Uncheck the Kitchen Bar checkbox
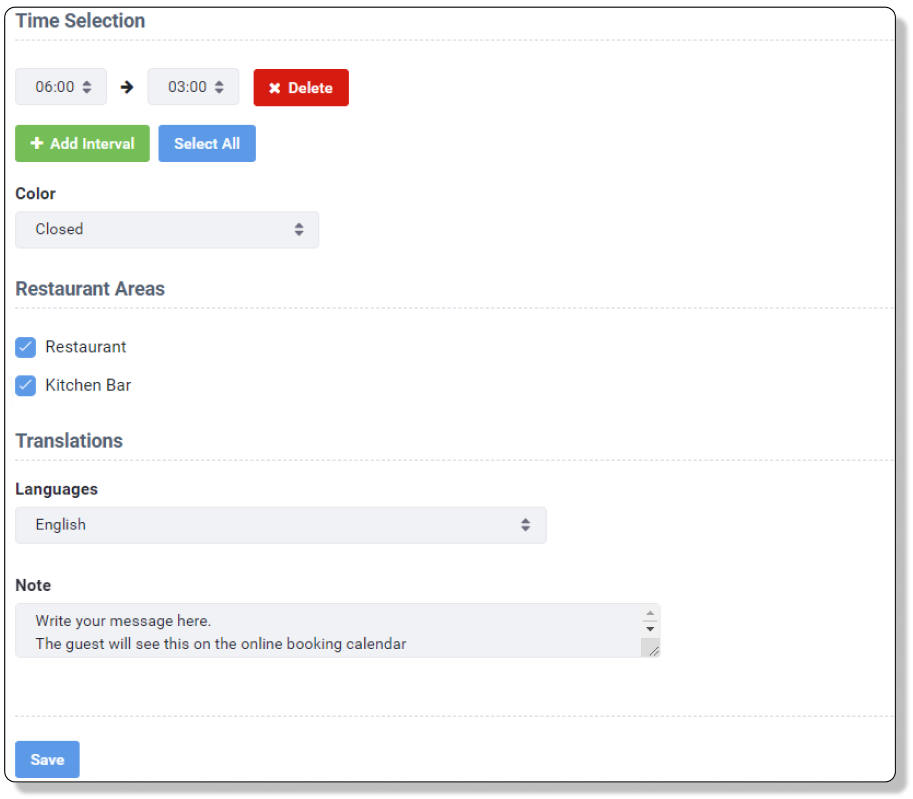The width and height of the screenshot is (913, 799). [26, 385]
